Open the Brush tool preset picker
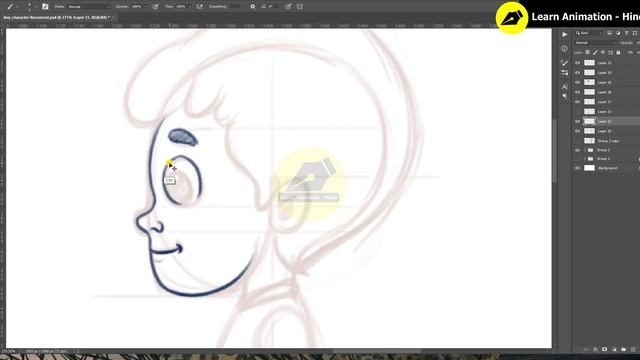Viewport: 640px width, 360px height. coord(12,7)
